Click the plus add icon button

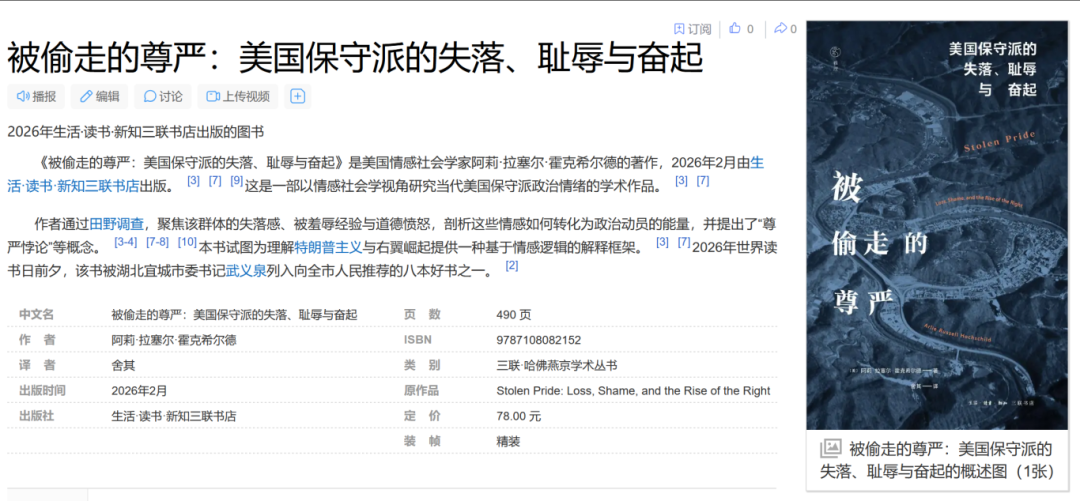[x=298, y=96]
